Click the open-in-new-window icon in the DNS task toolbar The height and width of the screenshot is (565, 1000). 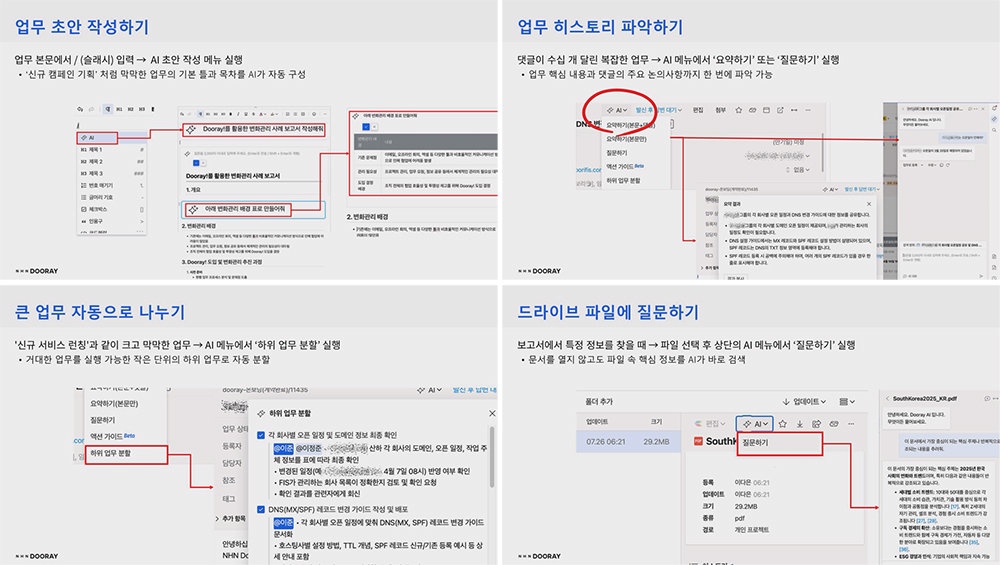tap(780, 110)
